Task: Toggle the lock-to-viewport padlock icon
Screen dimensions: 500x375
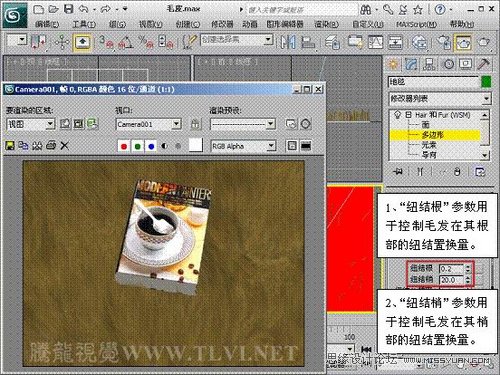Action: pyautogui.click(x=196, y=124)
